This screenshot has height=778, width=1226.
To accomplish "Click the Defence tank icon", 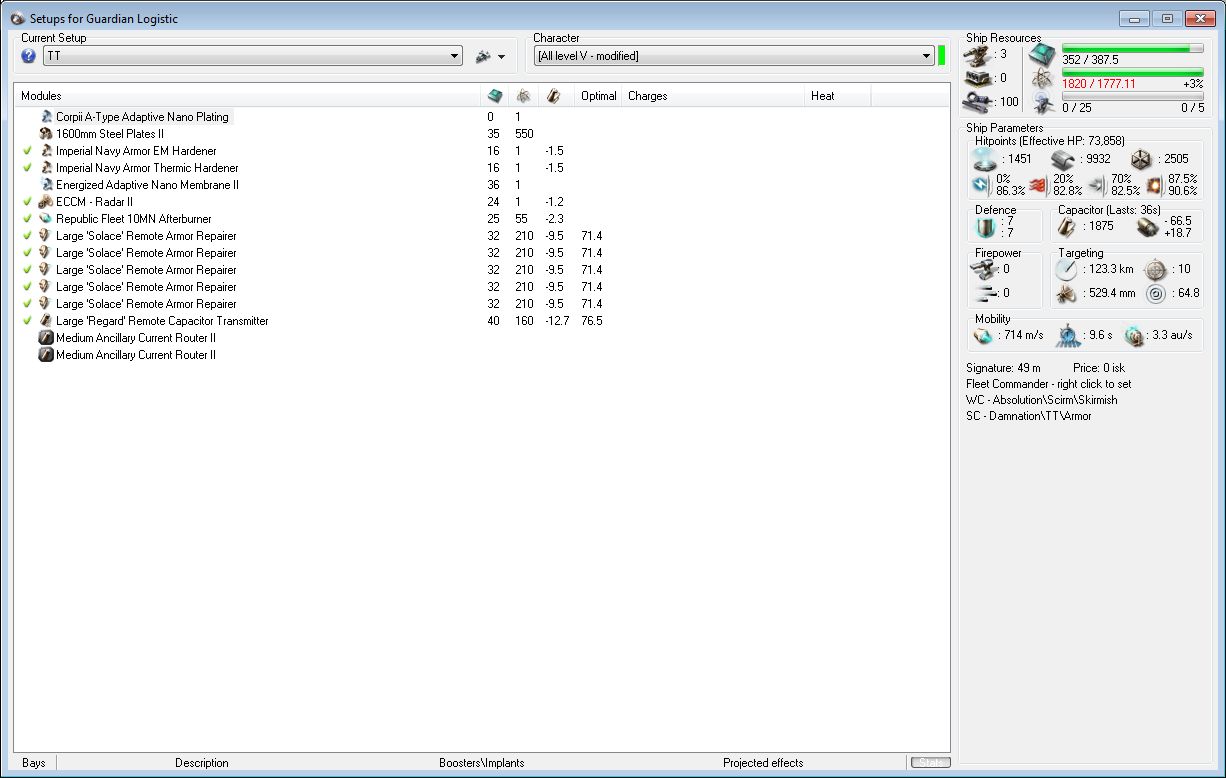I will pyautogui.click(x=986, y=227).
